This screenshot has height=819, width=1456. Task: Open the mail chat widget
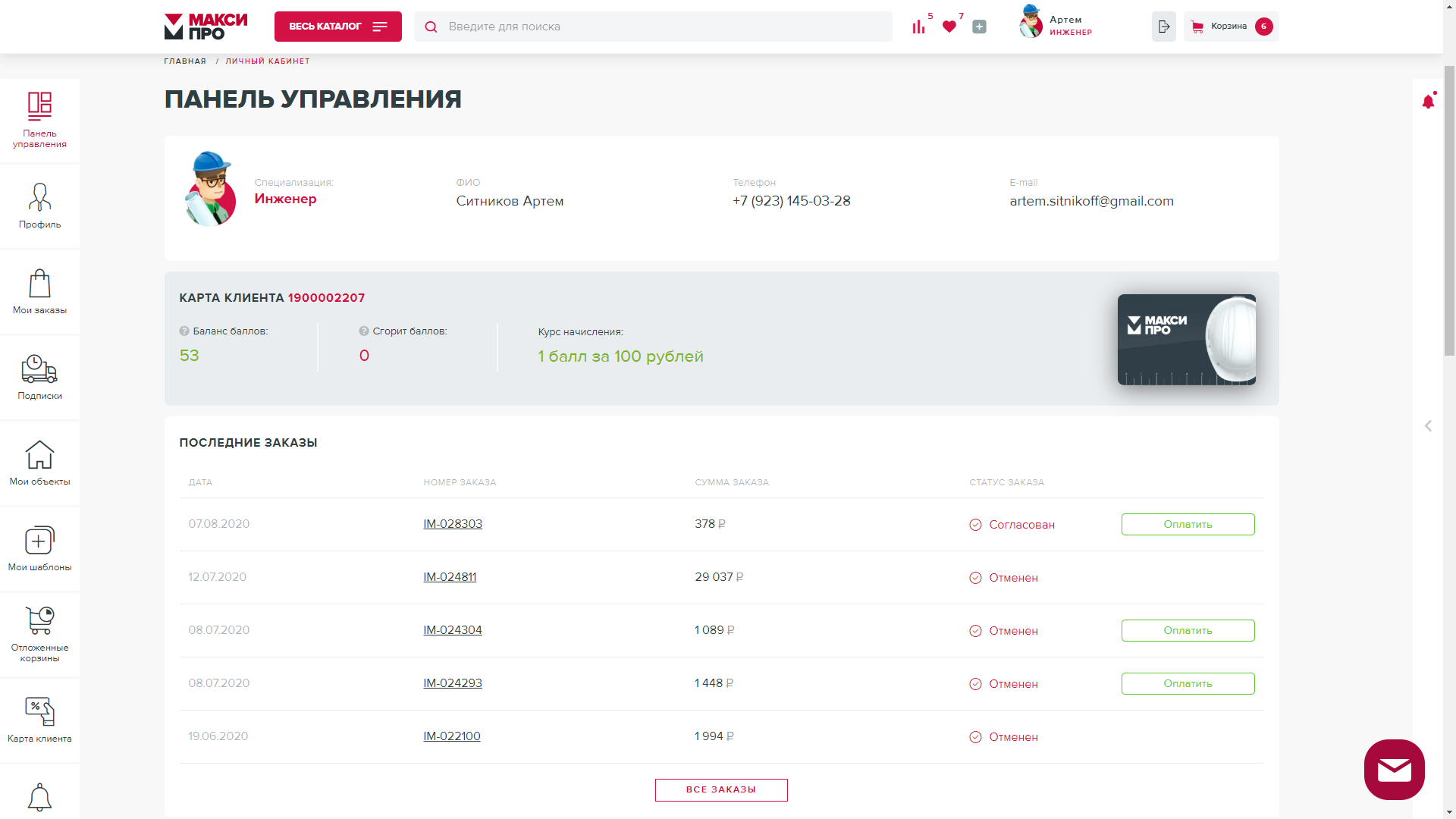point(1394,770)
